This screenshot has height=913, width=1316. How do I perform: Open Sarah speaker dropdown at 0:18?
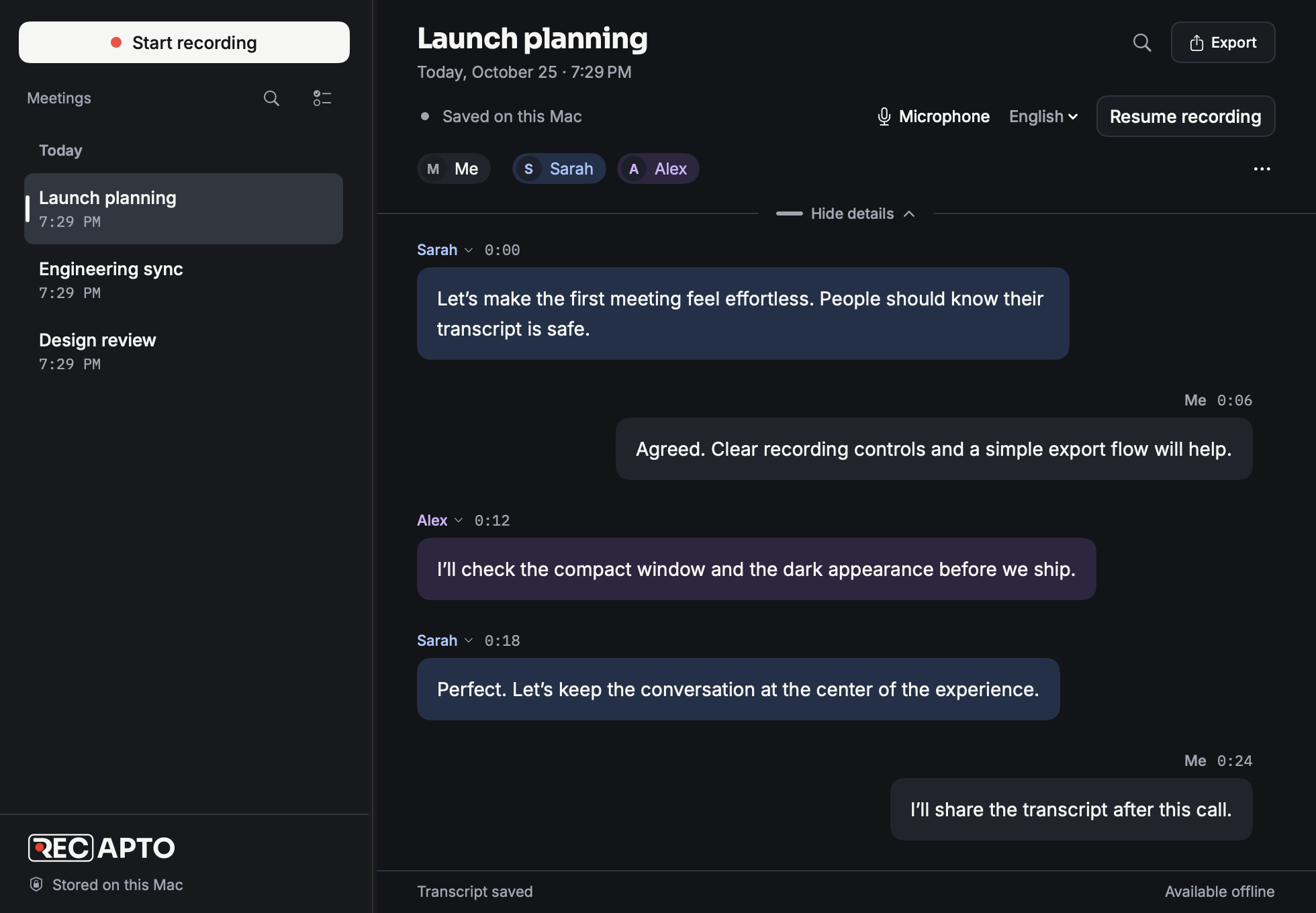[x=445, y=640]
